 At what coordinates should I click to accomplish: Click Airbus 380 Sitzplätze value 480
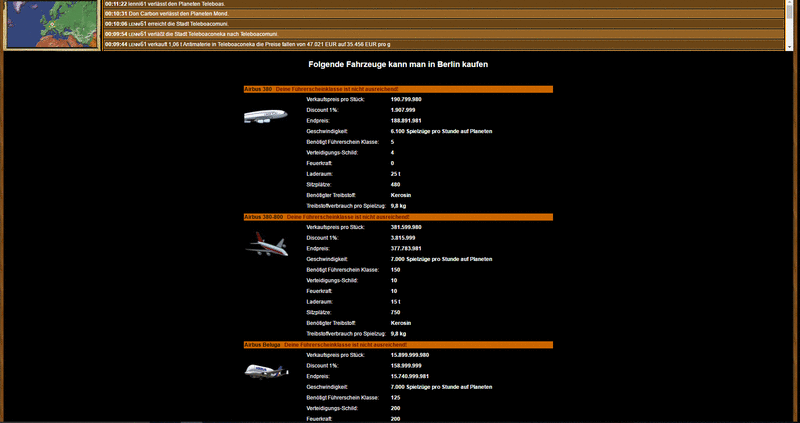tap(395, 185)
